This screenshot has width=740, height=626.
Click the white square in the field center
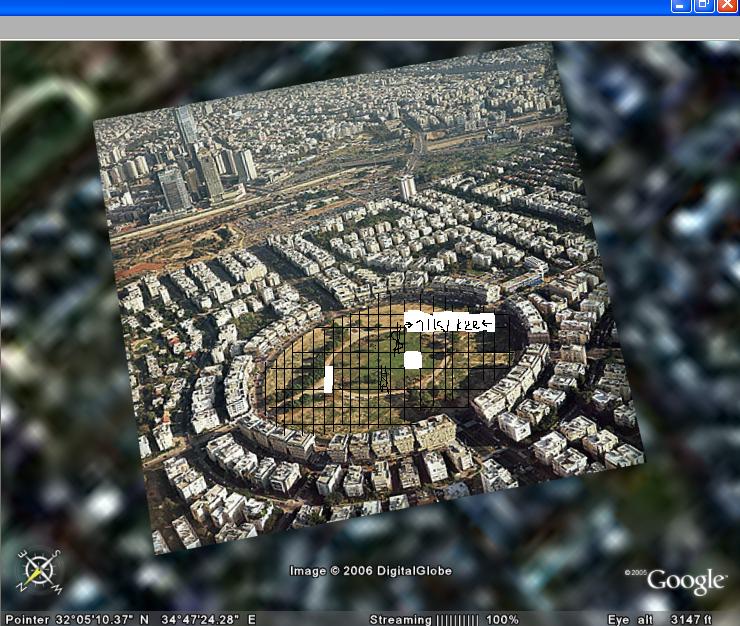[413, 360]
